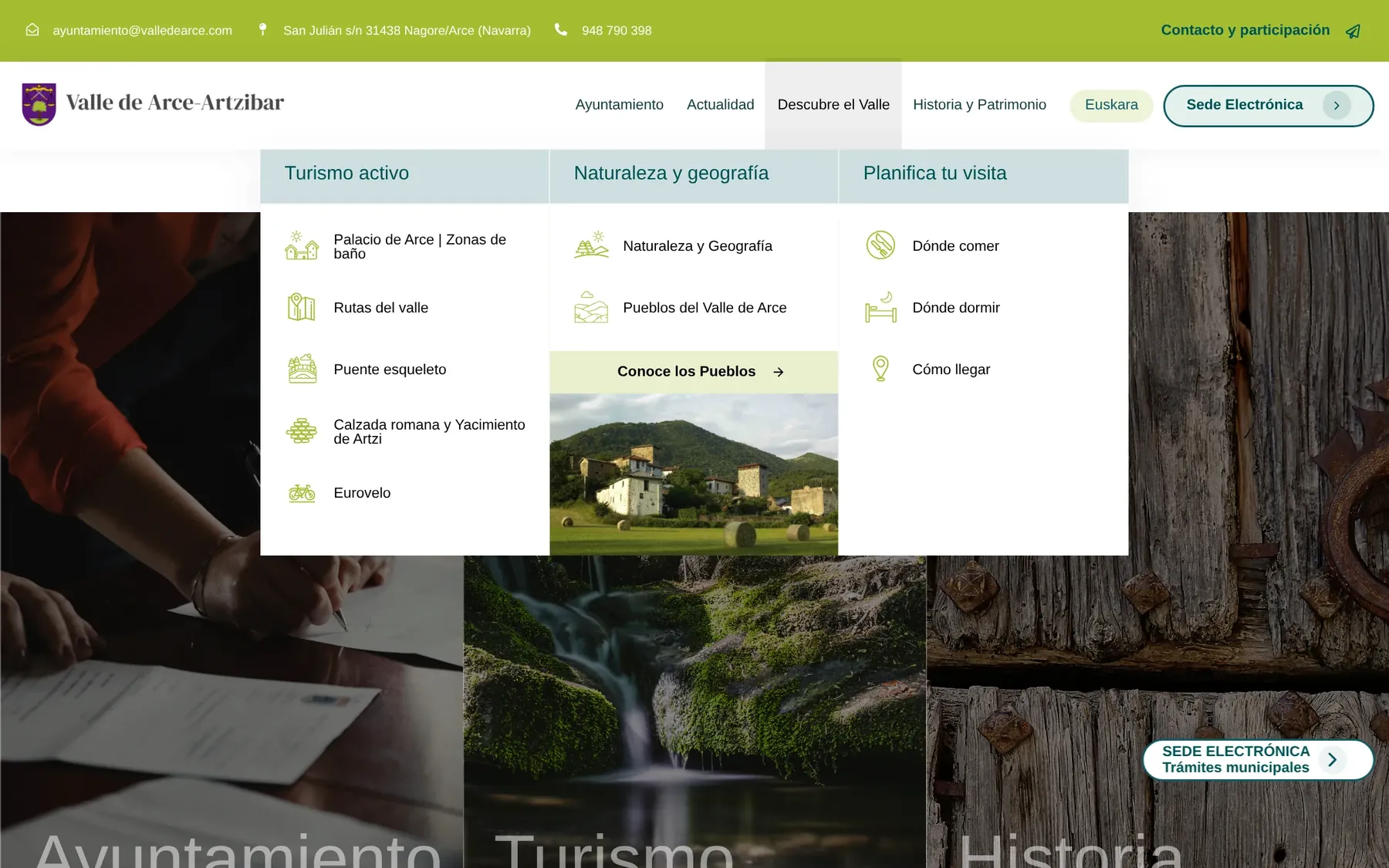This screenshot has height=868, width=1389.
Task: Click the ayuntamiento@valledearce.com email link
Action: coord(142,30)
